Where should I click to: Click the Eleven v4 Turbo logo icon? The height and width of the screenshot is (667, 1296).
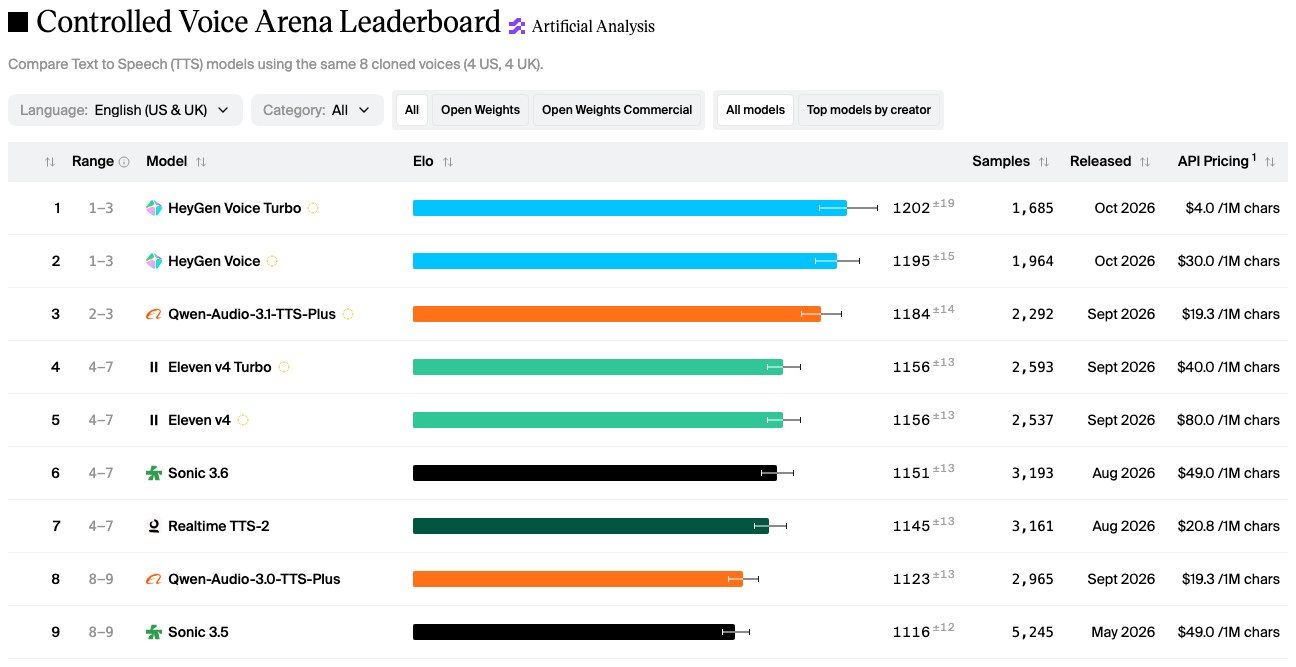tap(153, 367)
